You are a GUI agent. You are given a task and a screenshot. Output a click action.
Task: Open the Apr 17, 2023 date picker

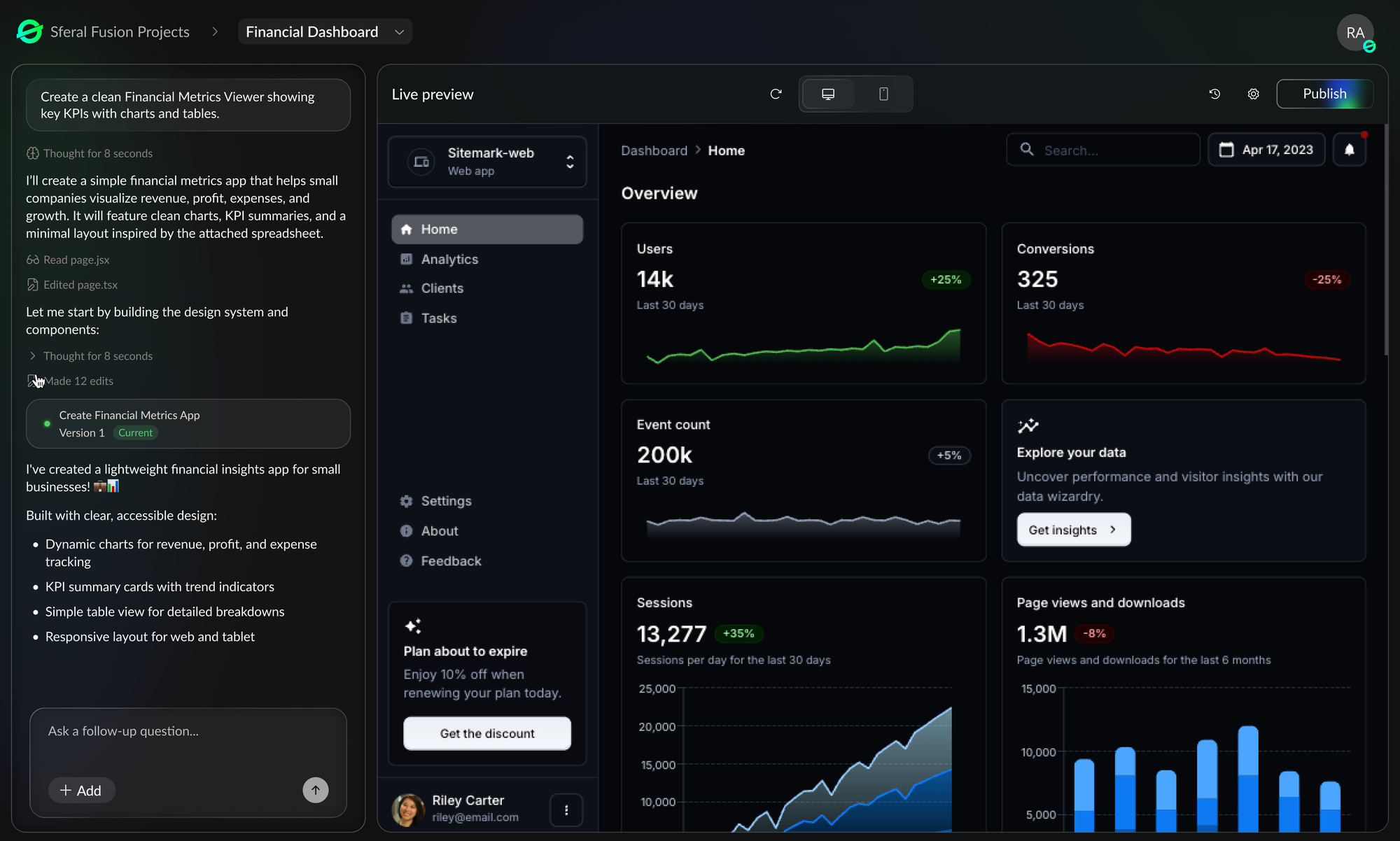tap(1266, 150)
